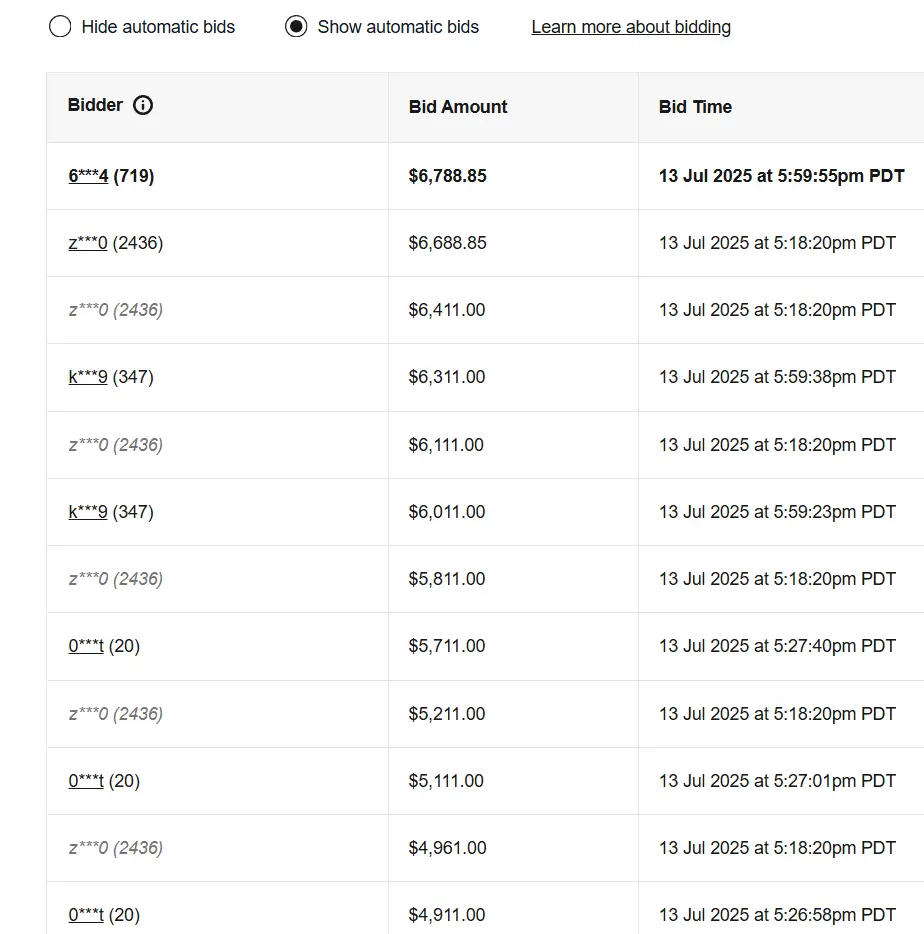
Task: Click the Bidder column header text
Action: (x=95, y=105)
